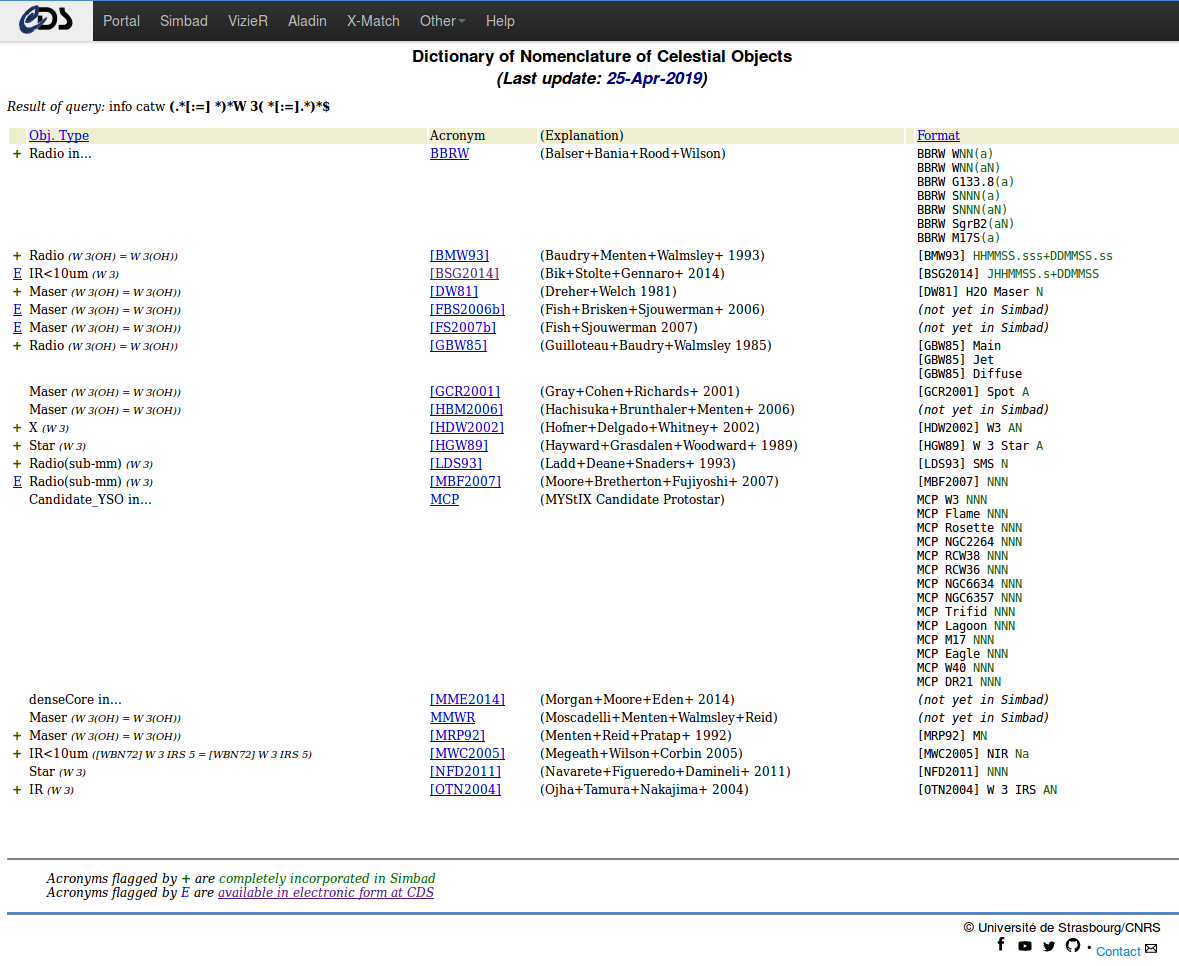This screenshot has height=966, width=1179.
Task: Open the Twitter icon in the footer
Action: point(1049,946)
